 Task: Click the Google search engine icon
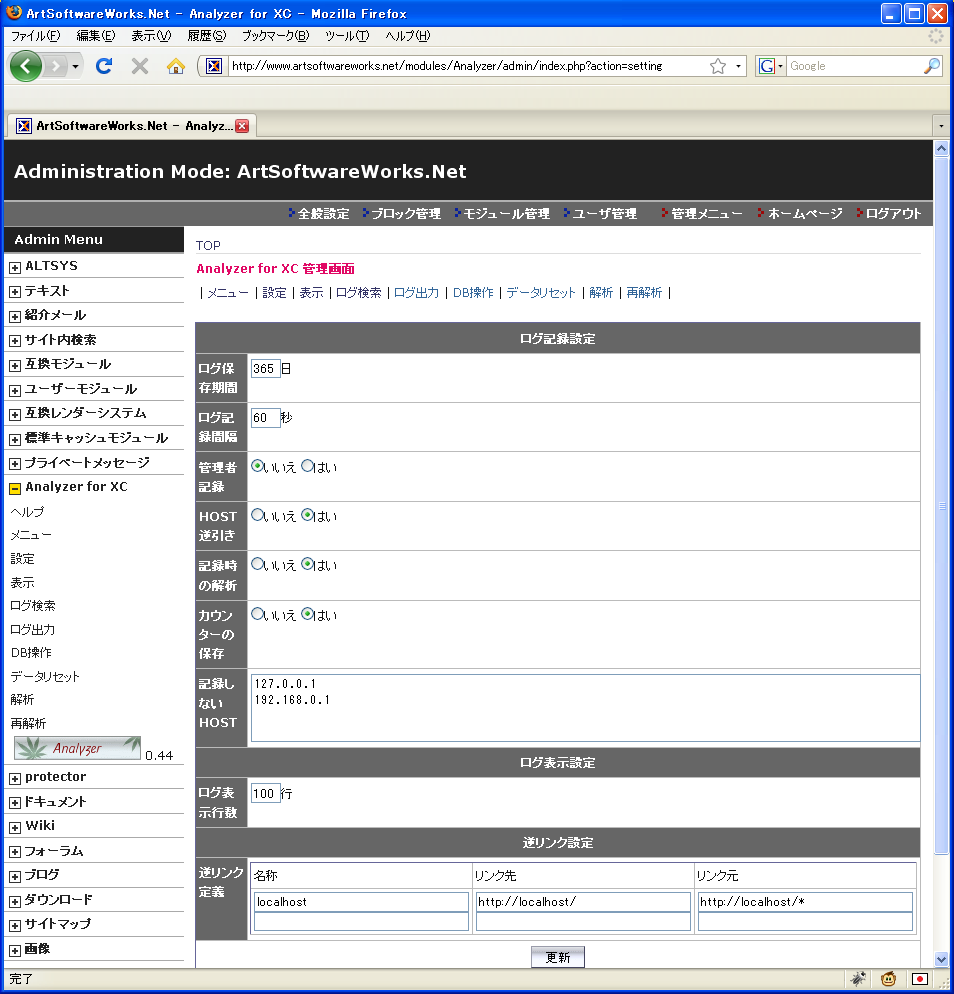click(767, 66)
